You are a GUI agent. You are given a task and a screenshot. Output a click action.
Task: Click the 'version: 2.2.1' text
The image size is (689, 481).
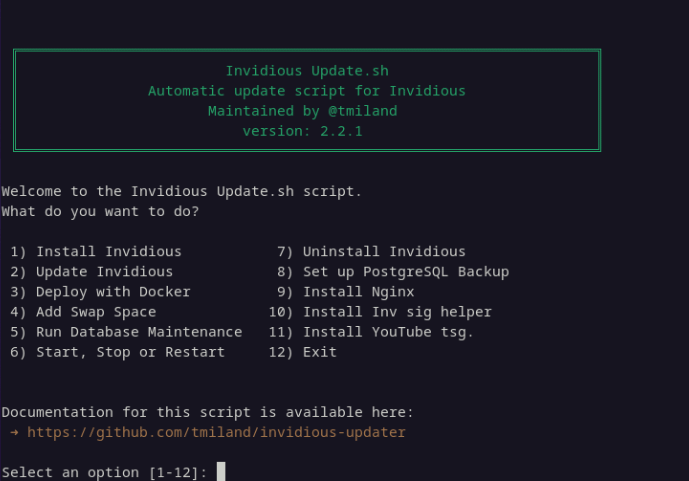click(303, 131)
